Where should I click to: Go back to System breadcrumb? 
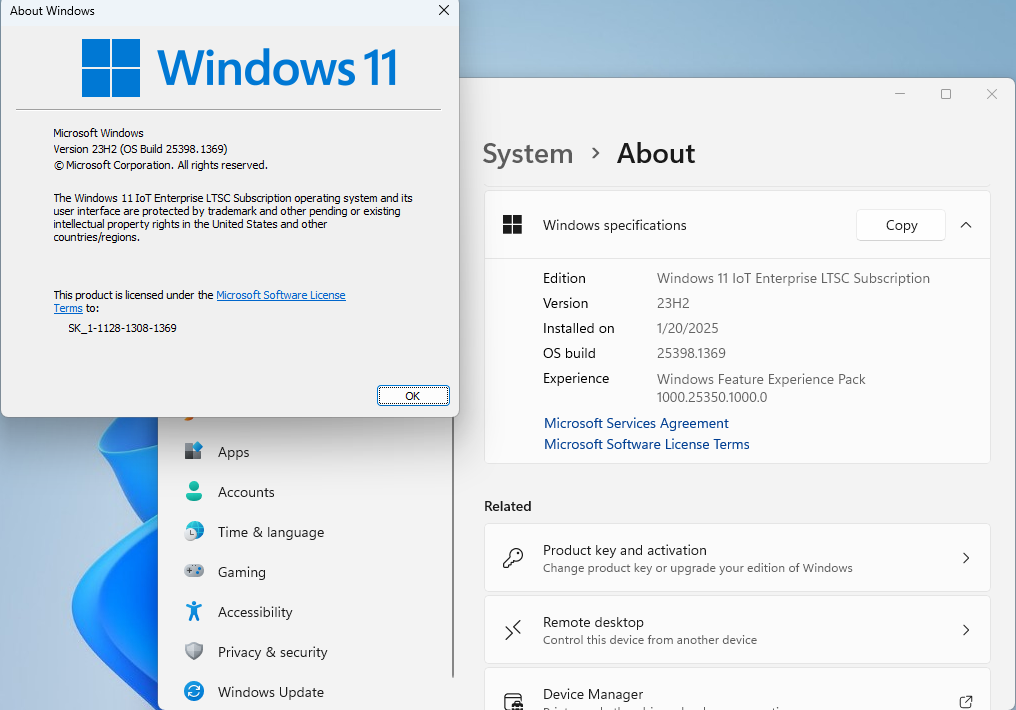click(x=527, y=154)
